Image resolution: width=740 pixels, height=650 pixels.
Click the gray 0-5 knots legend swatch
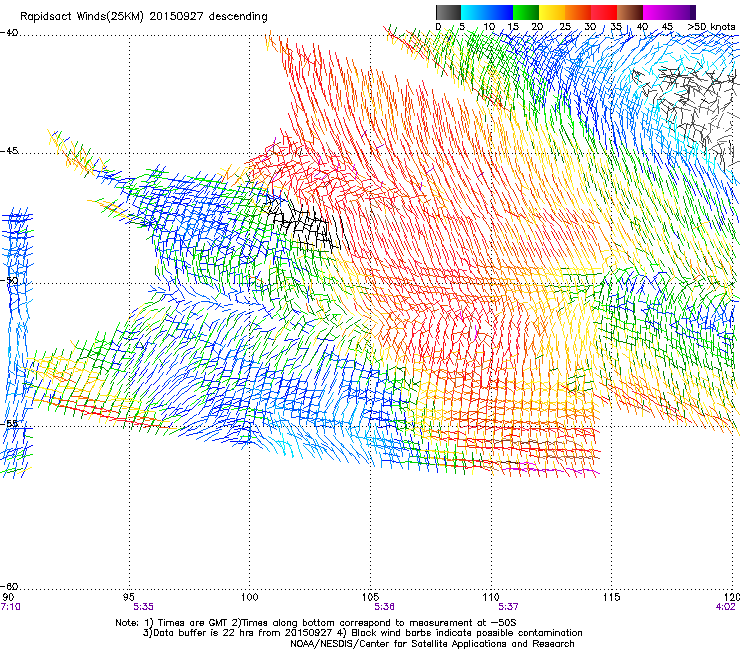pyautogui.click(x=448, y=12)
